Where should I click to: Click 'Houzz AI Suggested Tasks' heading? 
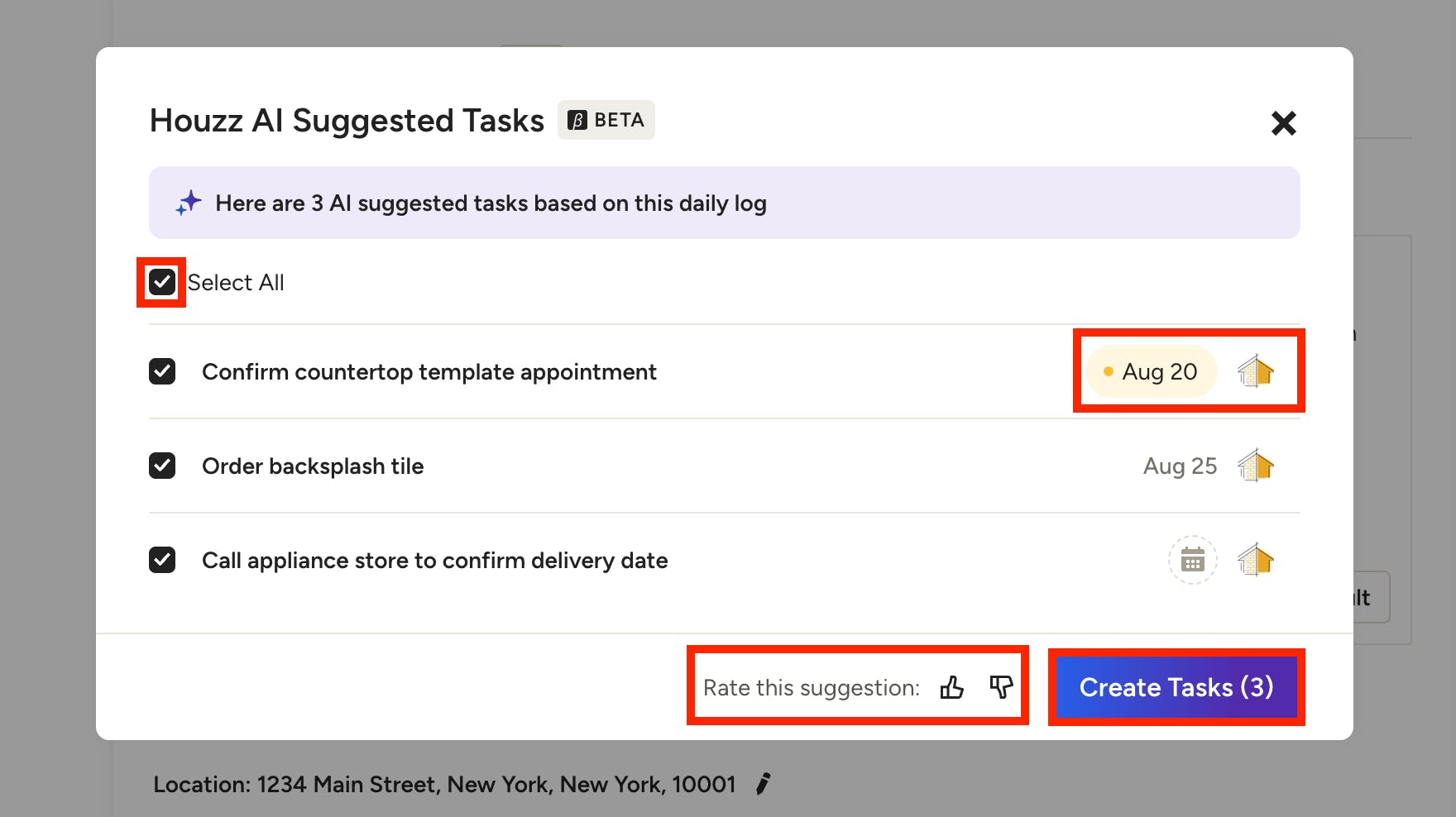pos(347,121)
